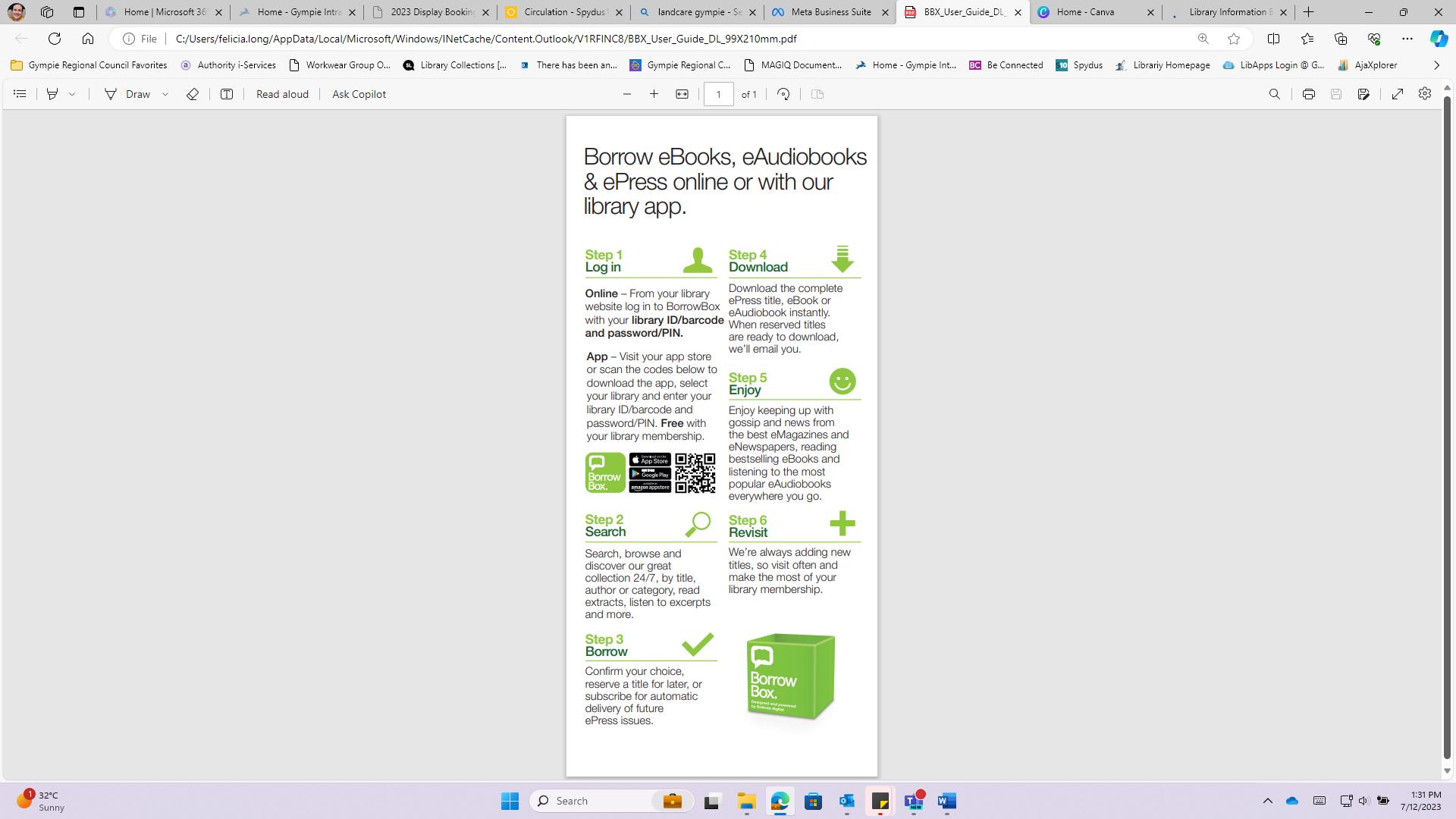Toggle the Table of contents sidebar

pos(20,94)
